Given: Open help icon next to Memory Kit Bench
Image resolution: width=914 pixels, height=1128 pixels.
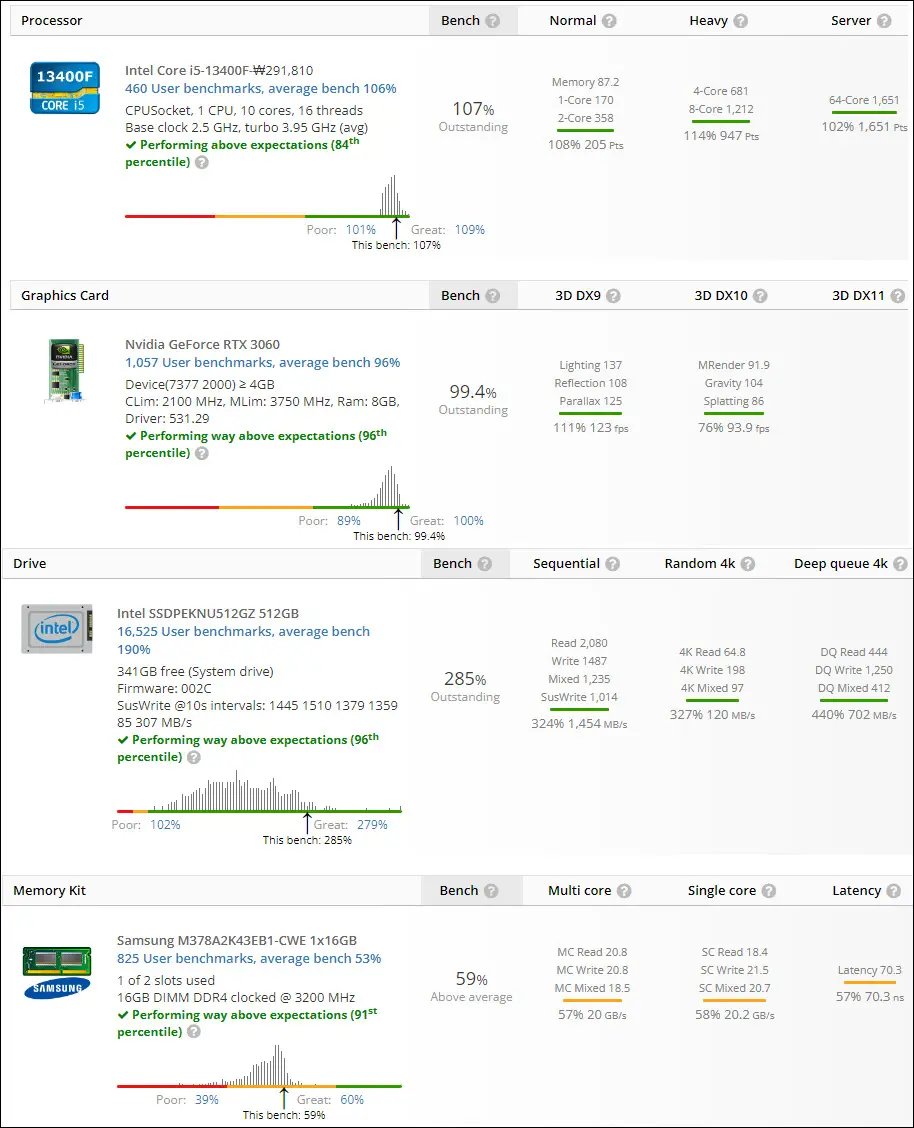Looking at the screenshot, I should coord(491,891).
